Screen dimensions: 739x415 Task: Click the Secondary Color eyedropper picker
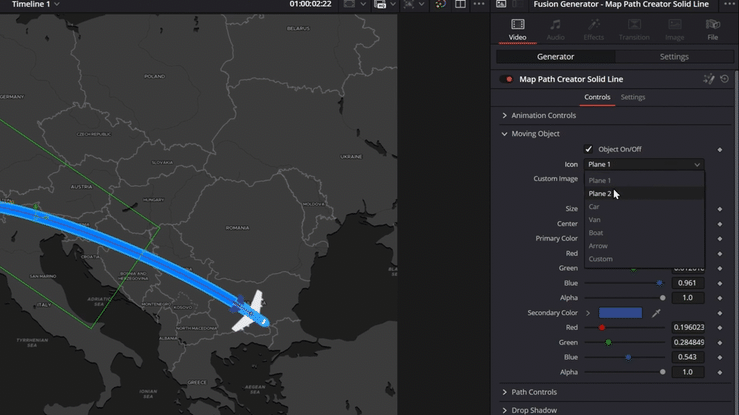click(x=657, y=313)
